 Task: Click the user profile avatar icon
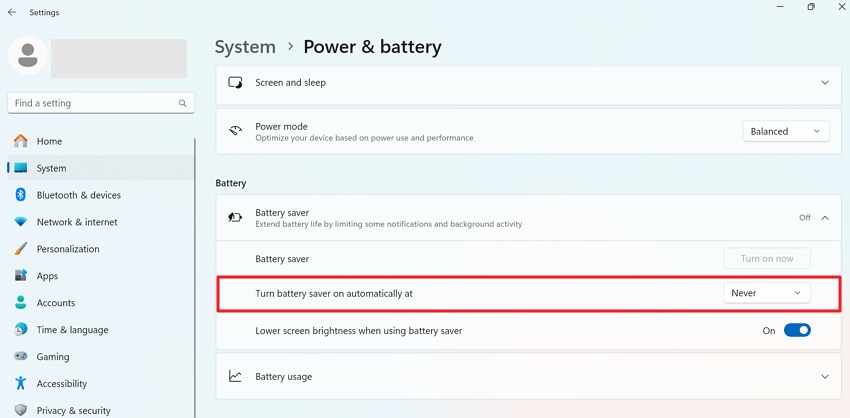28,55
